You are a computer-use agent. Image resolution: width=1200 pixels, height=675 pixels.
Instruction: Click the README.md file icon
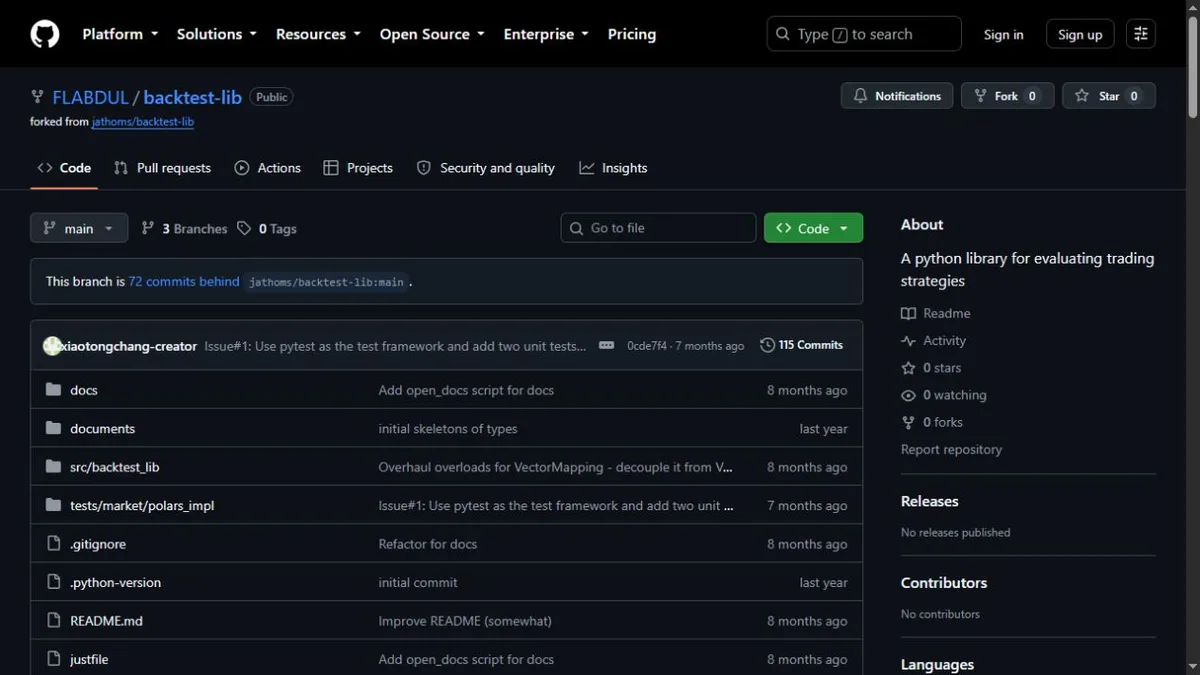54,621
